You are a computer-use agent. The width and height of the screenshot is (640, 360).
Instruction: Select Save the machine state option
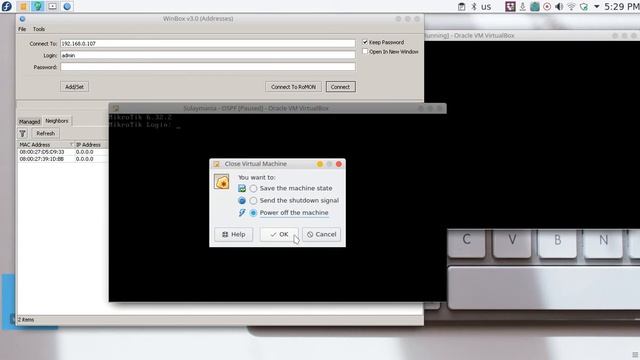click(292, 188)
